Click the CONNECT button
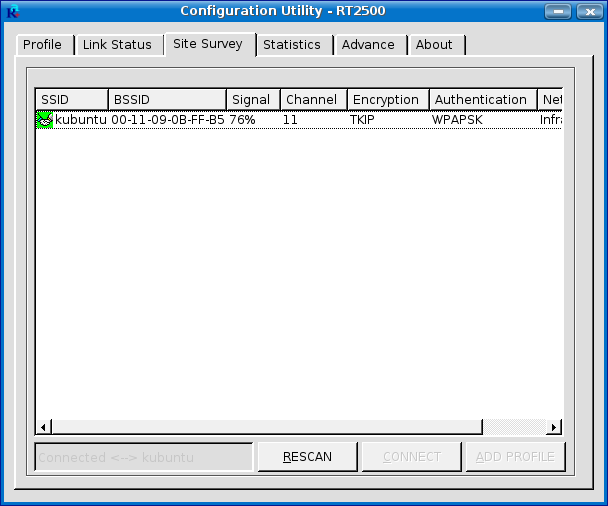This screenshot has height=506, width=608. click(x=411, y=457)
